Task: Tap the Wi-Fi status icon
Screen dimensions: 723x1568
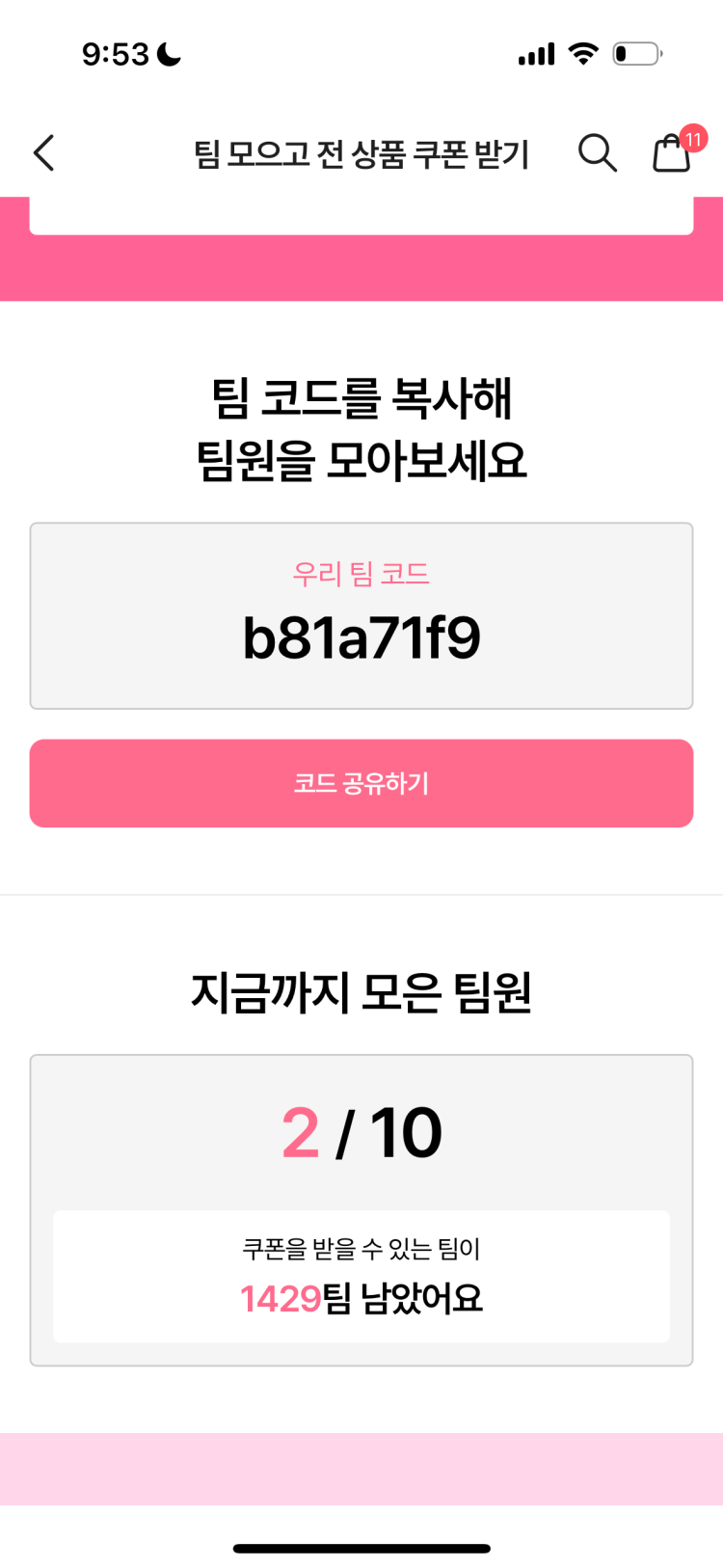Action: click(583, 53)
